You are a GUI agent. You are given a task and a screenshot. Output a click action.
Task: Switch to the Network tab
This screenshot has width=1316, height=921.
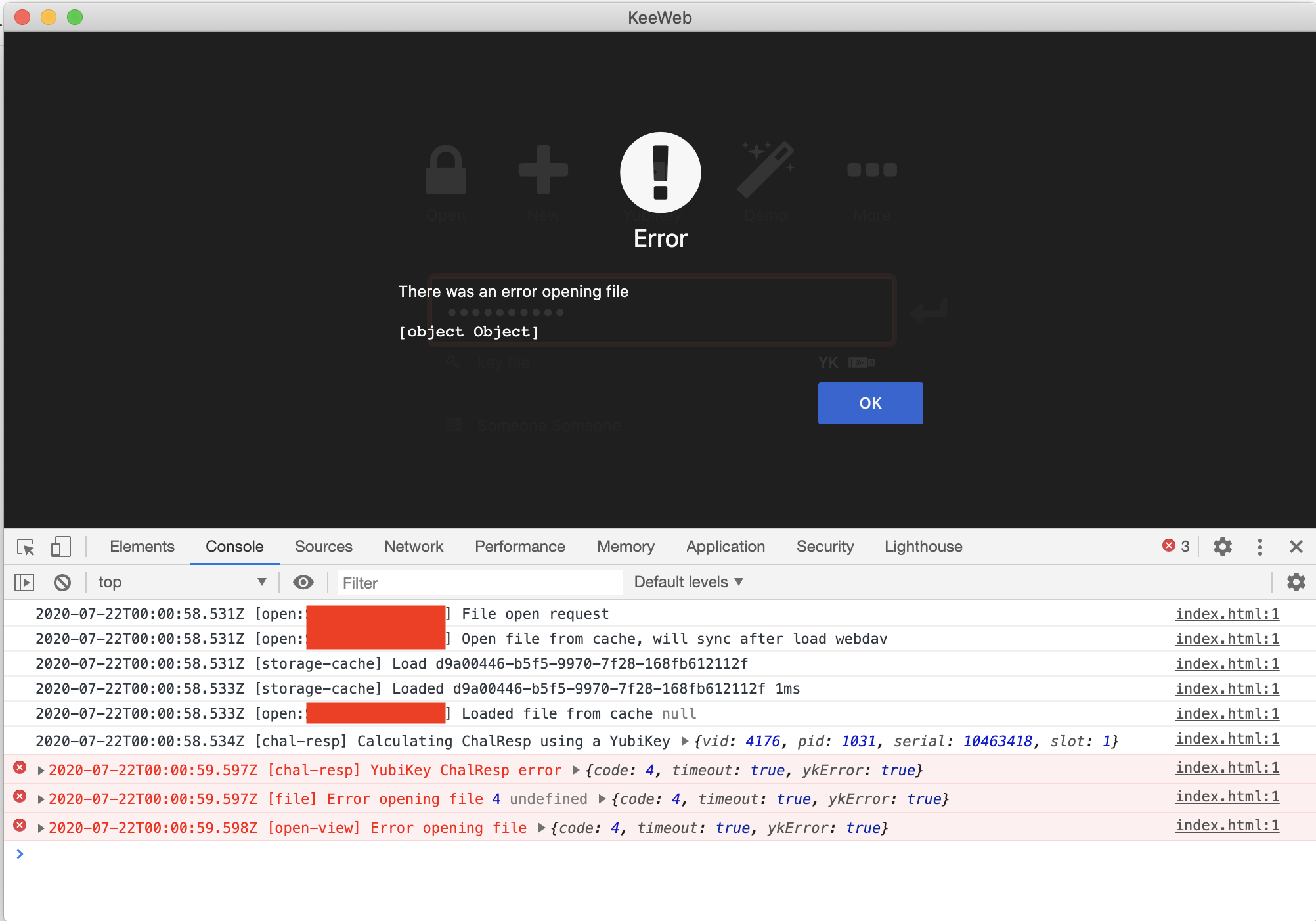413,546
